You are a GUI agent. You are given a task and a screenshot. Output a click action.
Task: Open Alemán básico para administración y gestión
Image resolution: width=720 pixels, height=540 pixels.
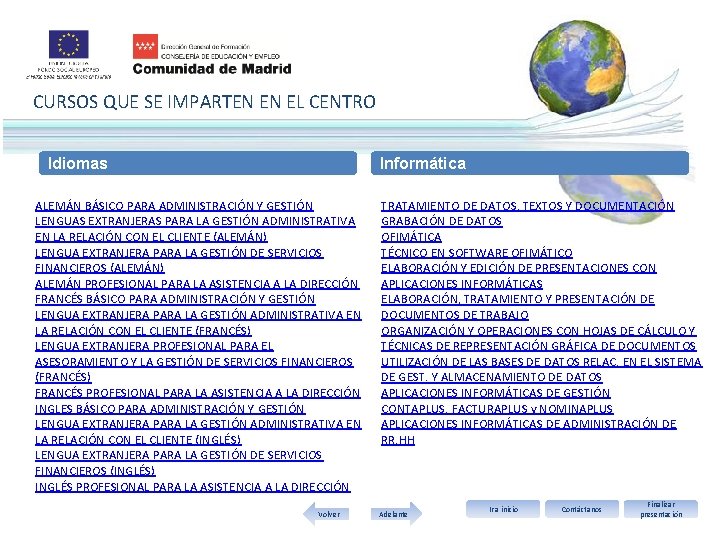pos(174,206)
